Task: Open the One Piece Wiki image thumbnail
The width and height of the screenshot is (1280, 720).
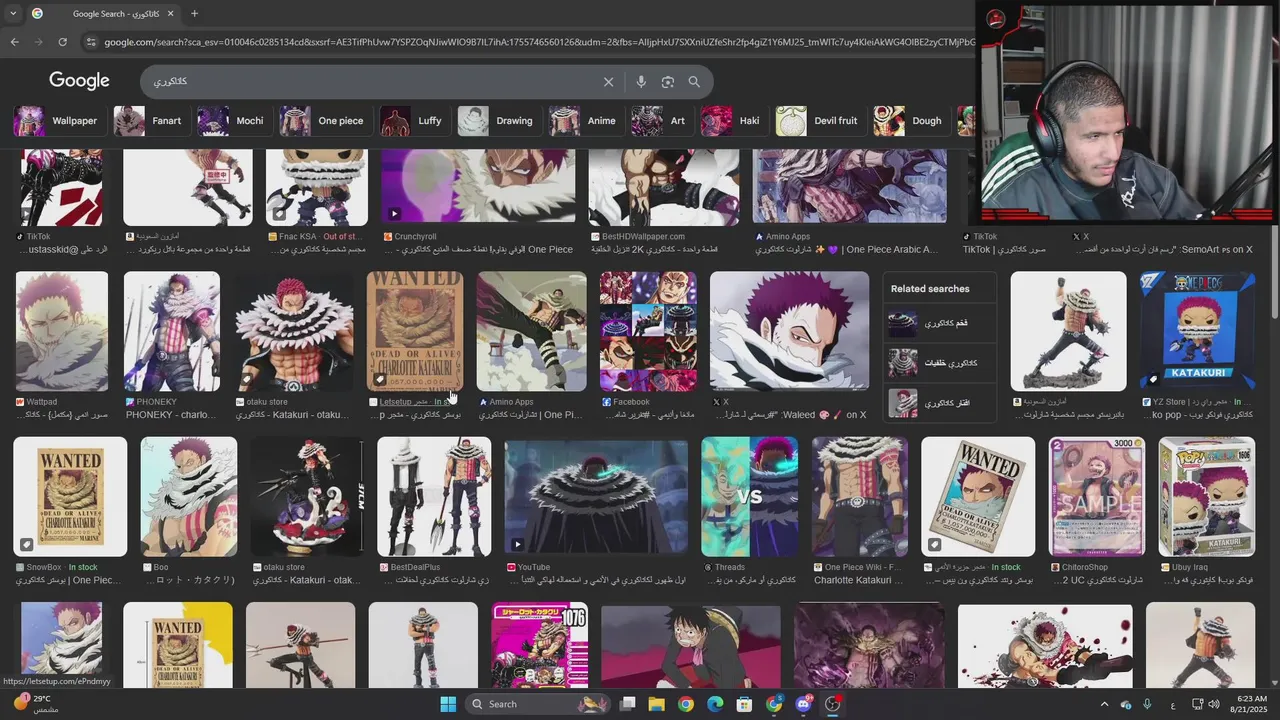Action: 860,496
